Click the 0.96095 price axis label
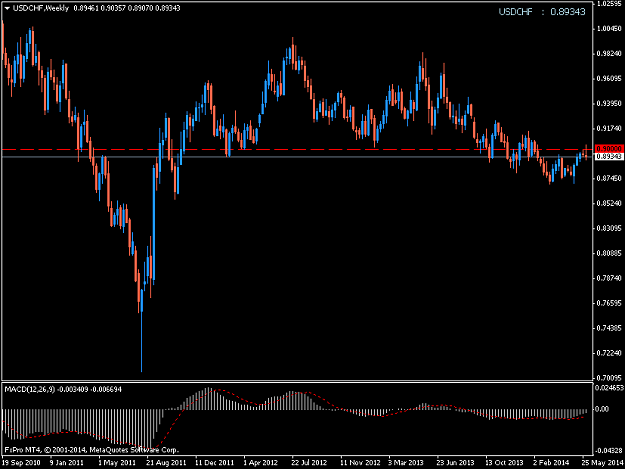The image size is (625, 469). pos(609,78)
